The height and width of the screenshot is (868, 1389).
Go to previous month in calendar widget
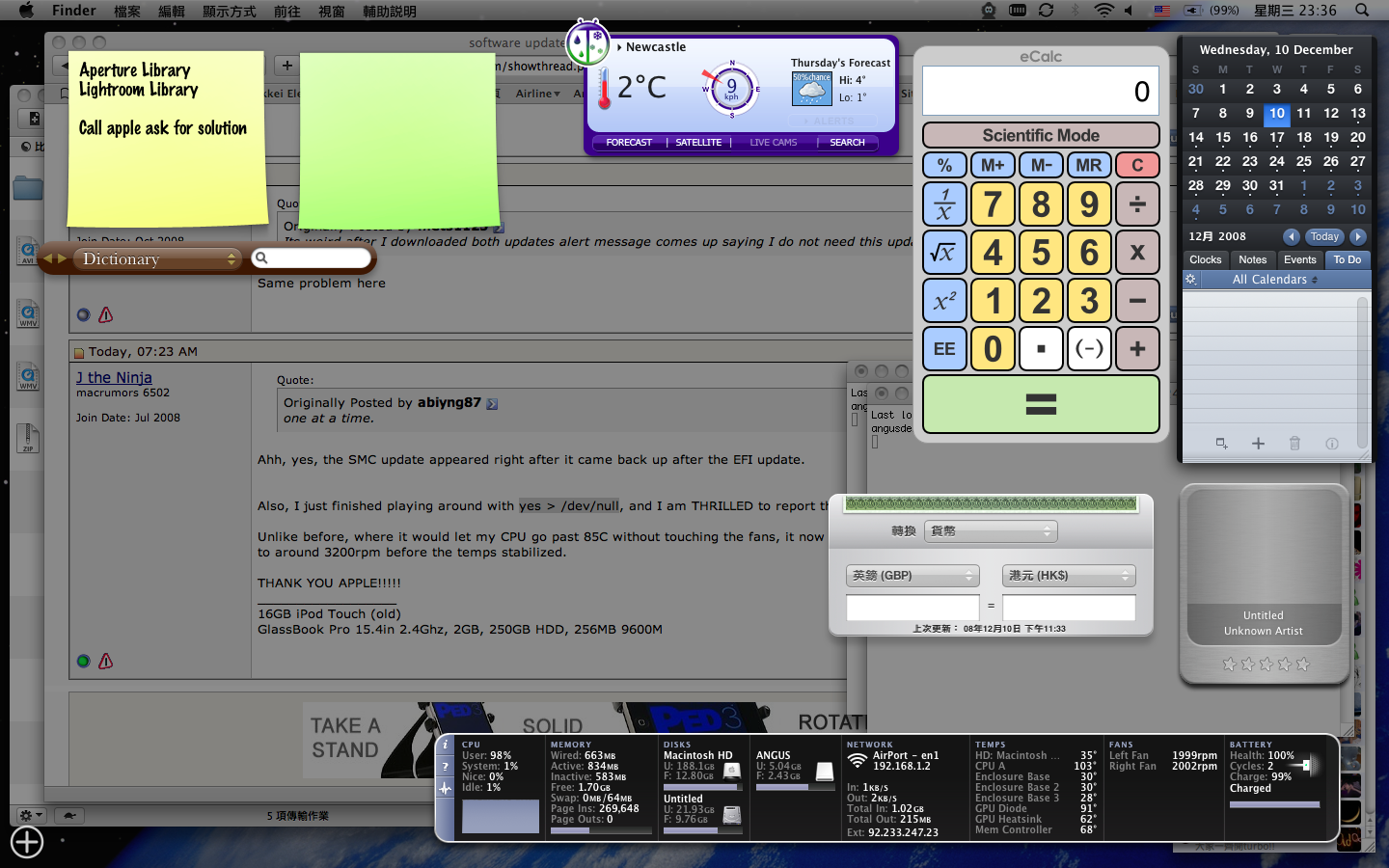(1292, 236)
